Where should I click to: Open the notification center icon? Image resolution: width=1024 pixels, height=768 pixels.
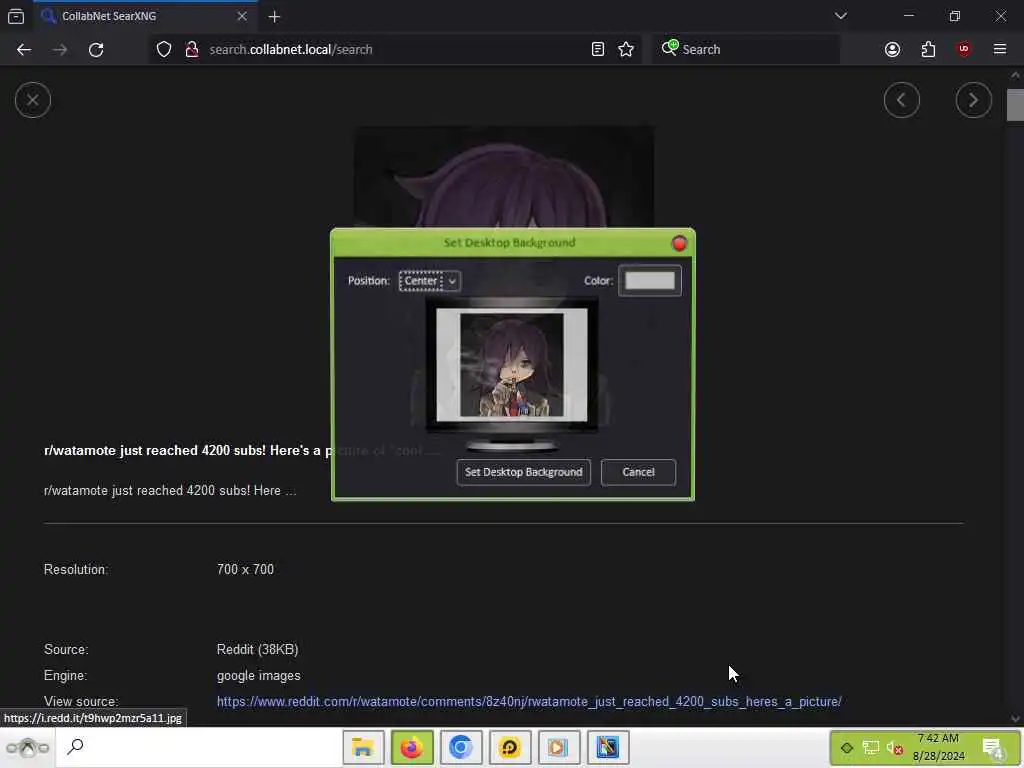[993, 748]
